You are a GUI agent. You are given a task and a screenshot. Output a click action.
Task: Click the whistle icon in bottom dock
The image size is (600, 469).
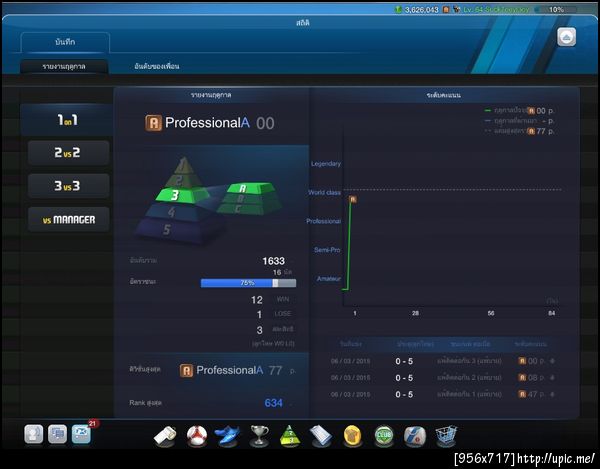click(165, 436)
